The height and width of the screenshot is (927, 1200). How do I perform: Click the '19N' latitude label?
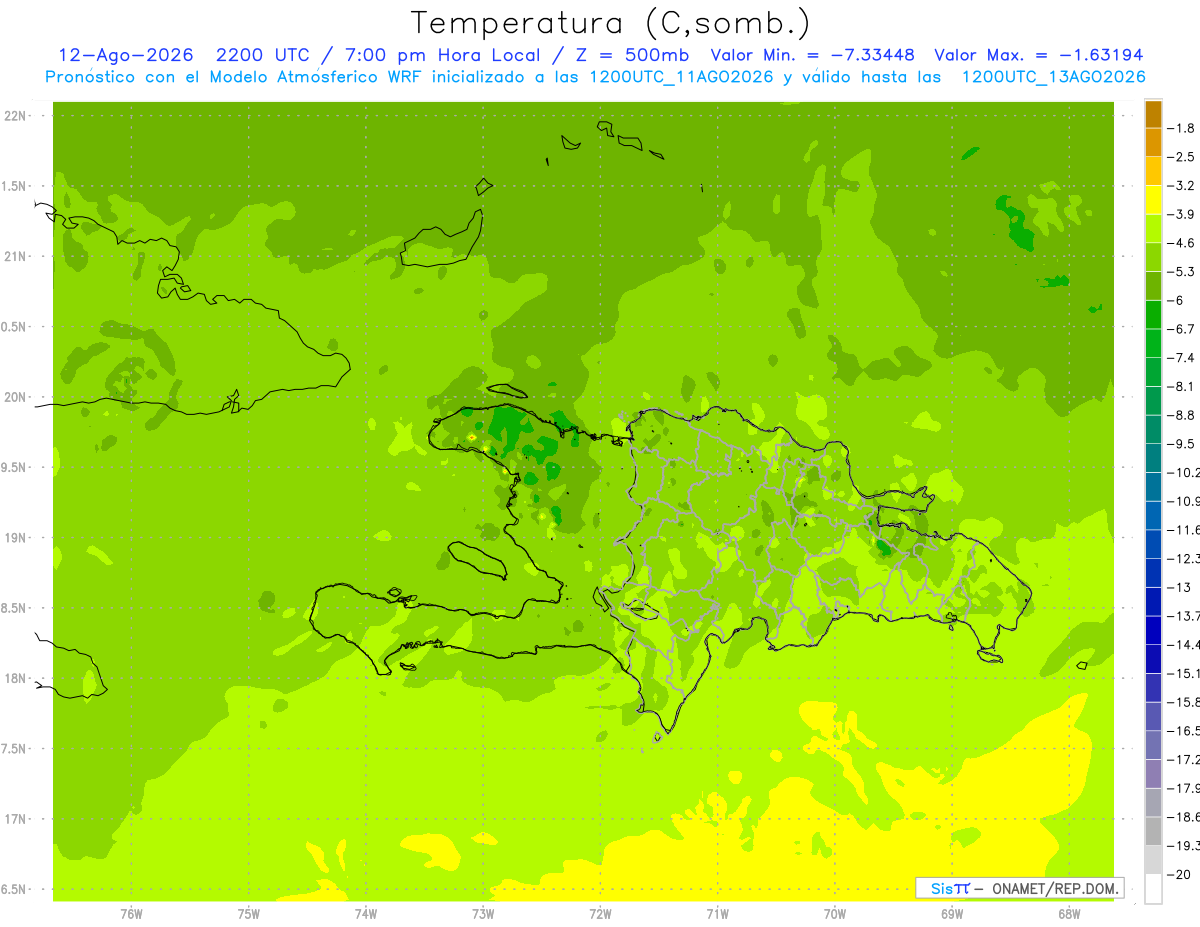click(x=15, y=538)
